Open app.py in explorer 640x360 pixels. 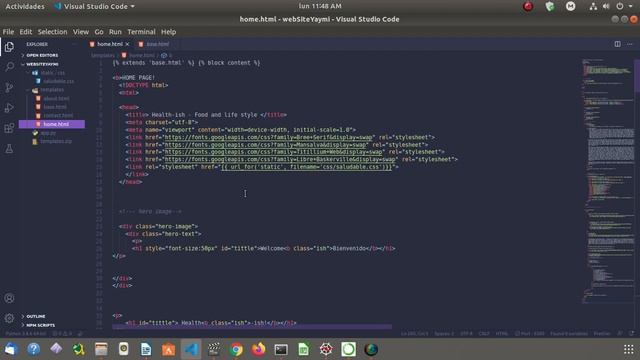tap(48, 133)
